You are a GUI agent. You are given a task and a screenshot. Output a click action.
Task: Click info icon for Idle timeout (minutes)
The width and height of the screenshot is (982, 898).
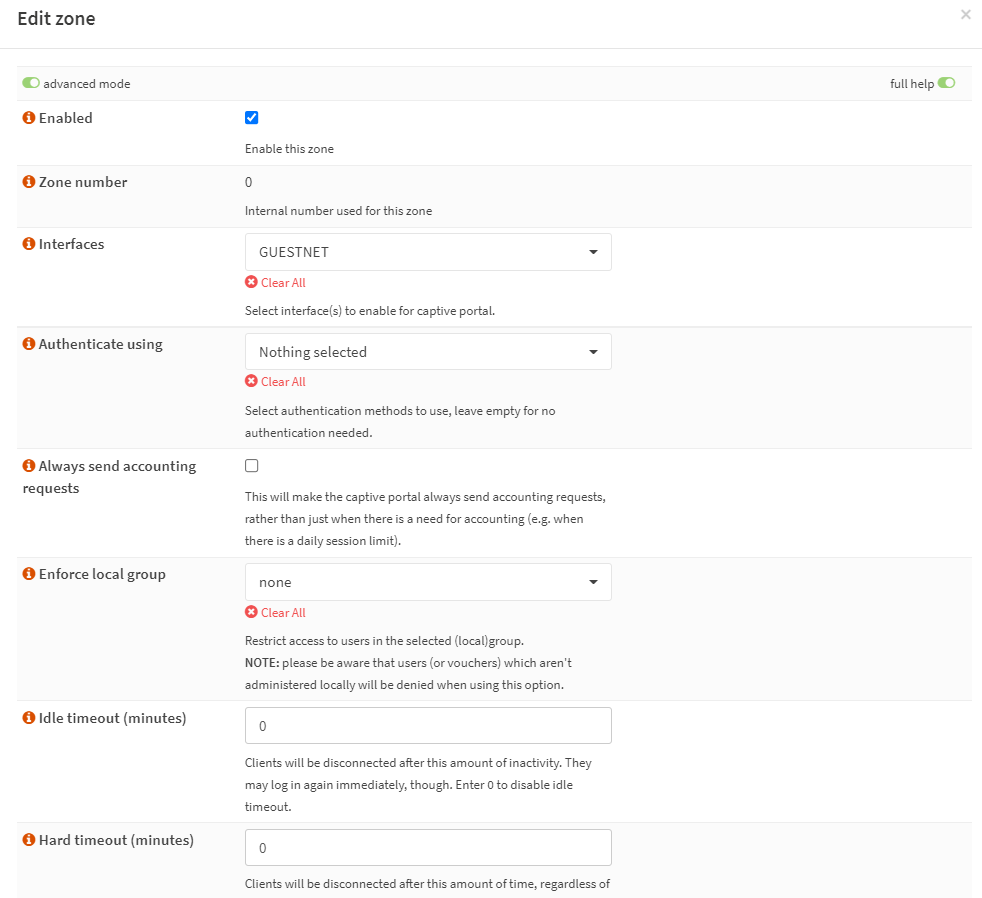click(x=29, y=718)
